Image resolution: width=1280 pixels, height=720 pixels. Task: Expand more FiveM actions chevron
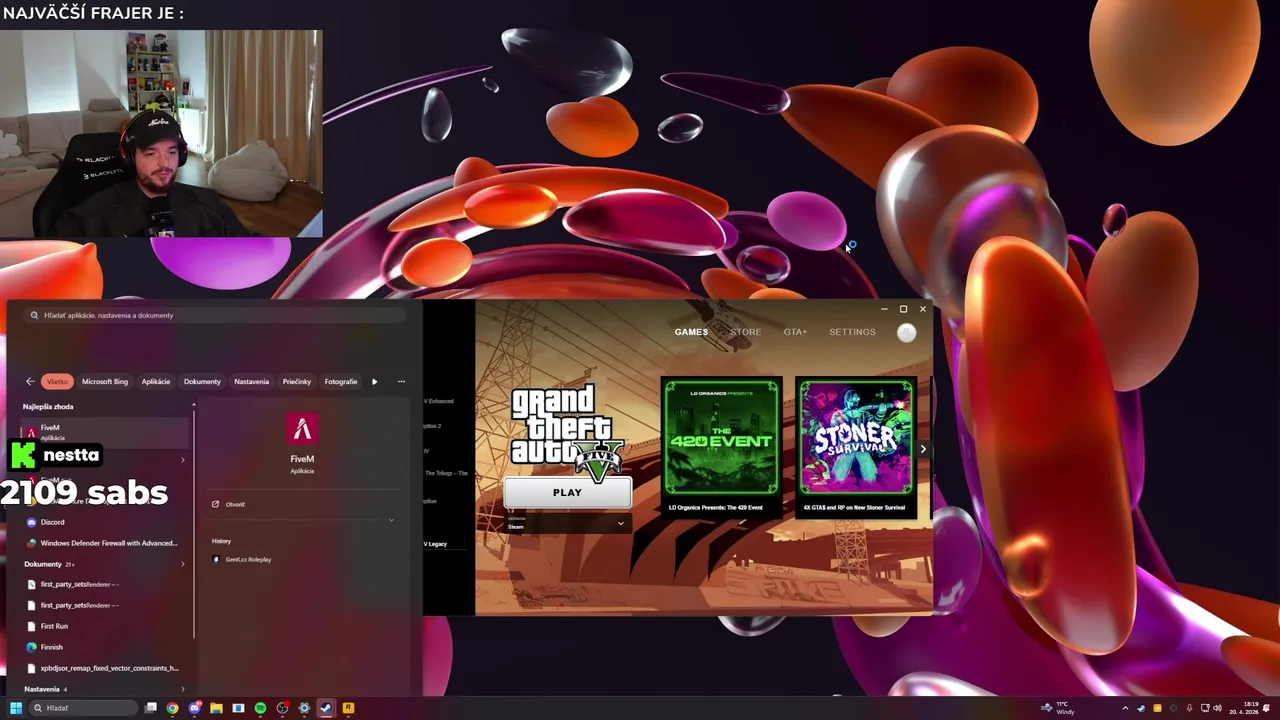pyautogui.click(x=391, y=520)
